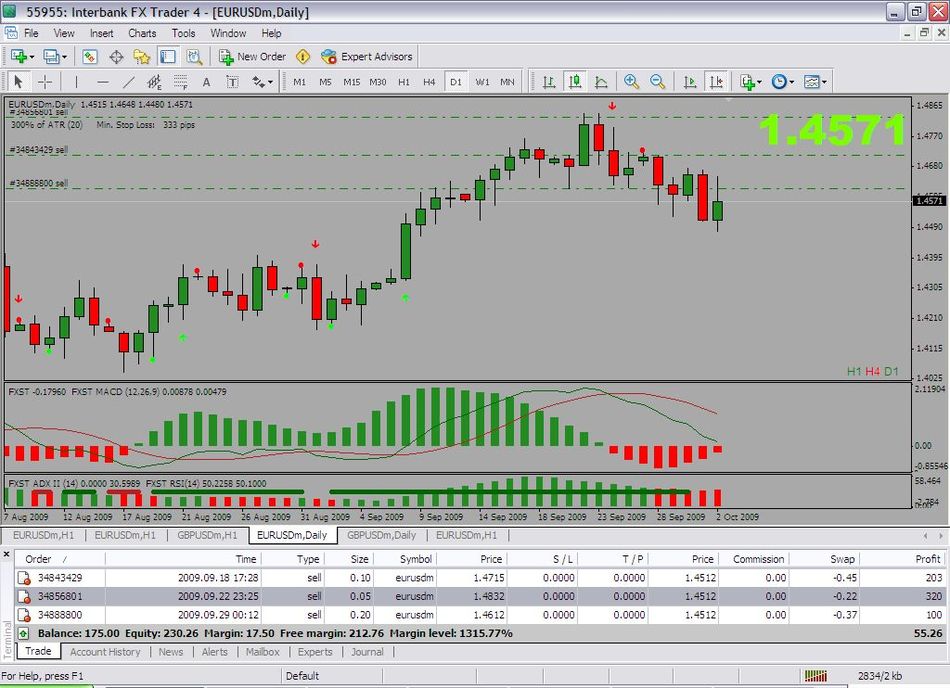Open the chart templates dropdown

point(814,82)
